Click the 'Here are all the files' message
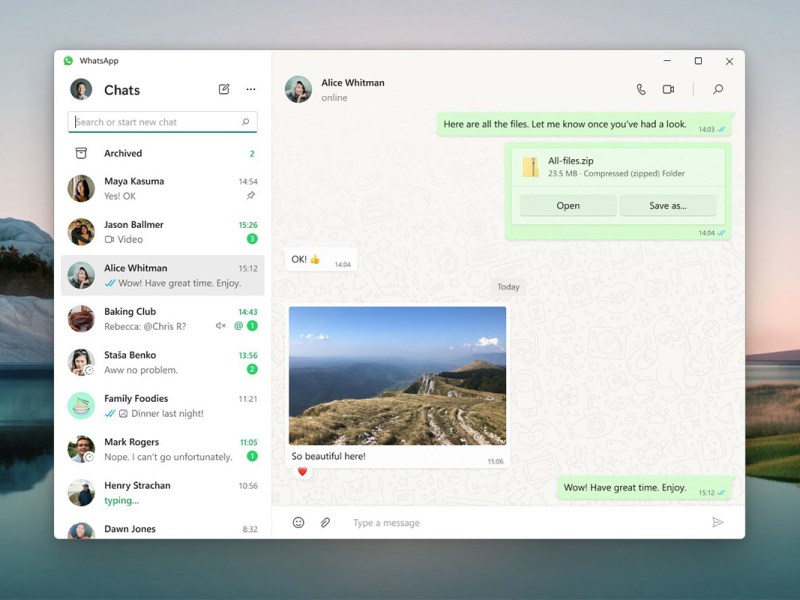Screen dimensions: 800x600 [x=584, y=124]
